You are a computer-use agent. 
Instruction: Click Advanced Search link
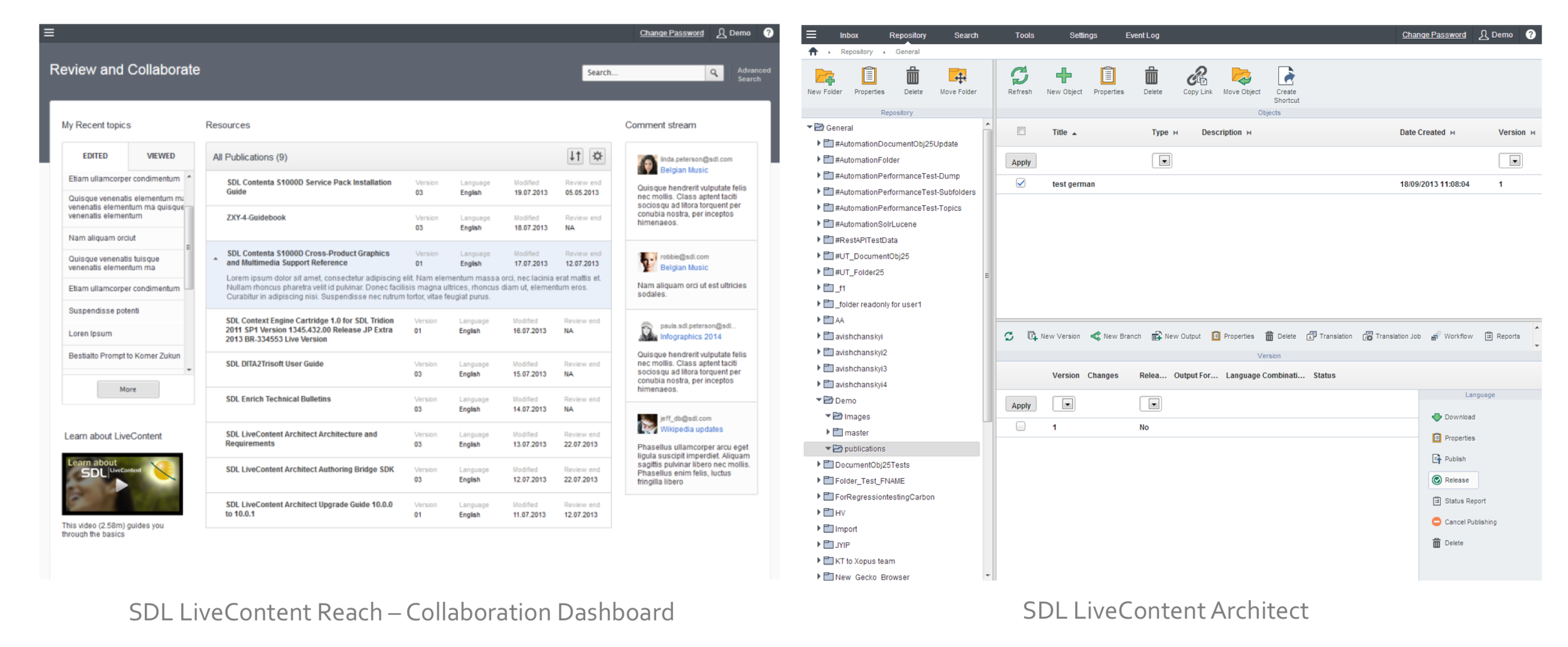point(753,75)
